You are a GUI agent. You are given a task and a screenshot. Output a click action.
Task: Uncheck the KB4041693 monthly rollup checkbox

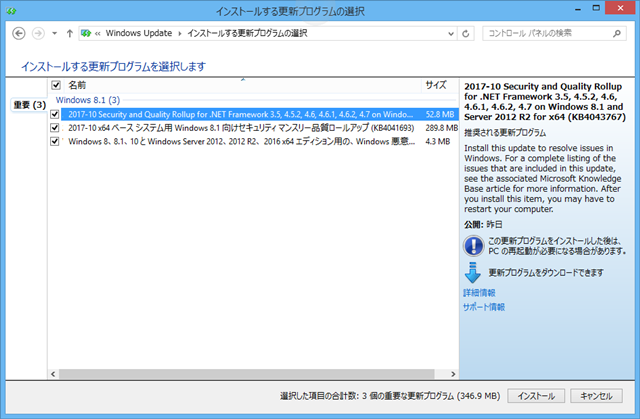[x=55, y=128]
